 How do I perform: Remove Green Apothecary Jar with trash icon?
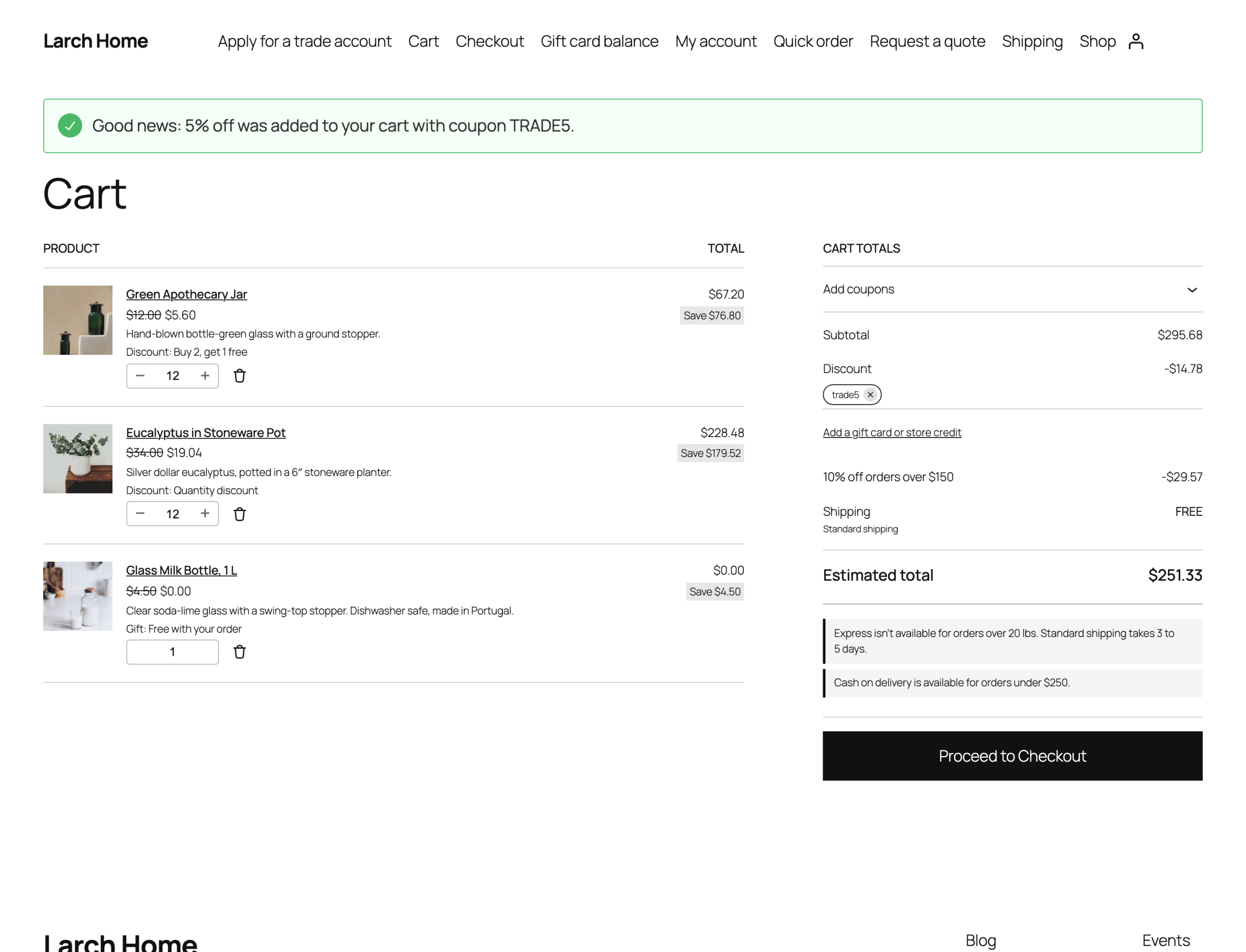(x=239, y=376)
